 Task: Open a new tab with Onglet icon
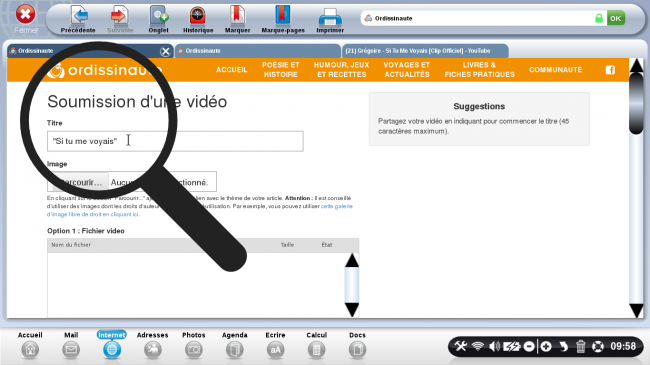coord(158,16)
